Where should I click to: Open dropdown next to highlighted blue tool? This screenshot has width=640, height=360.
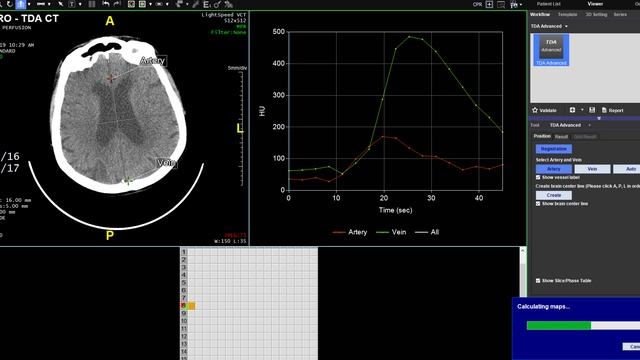(29, 4)
